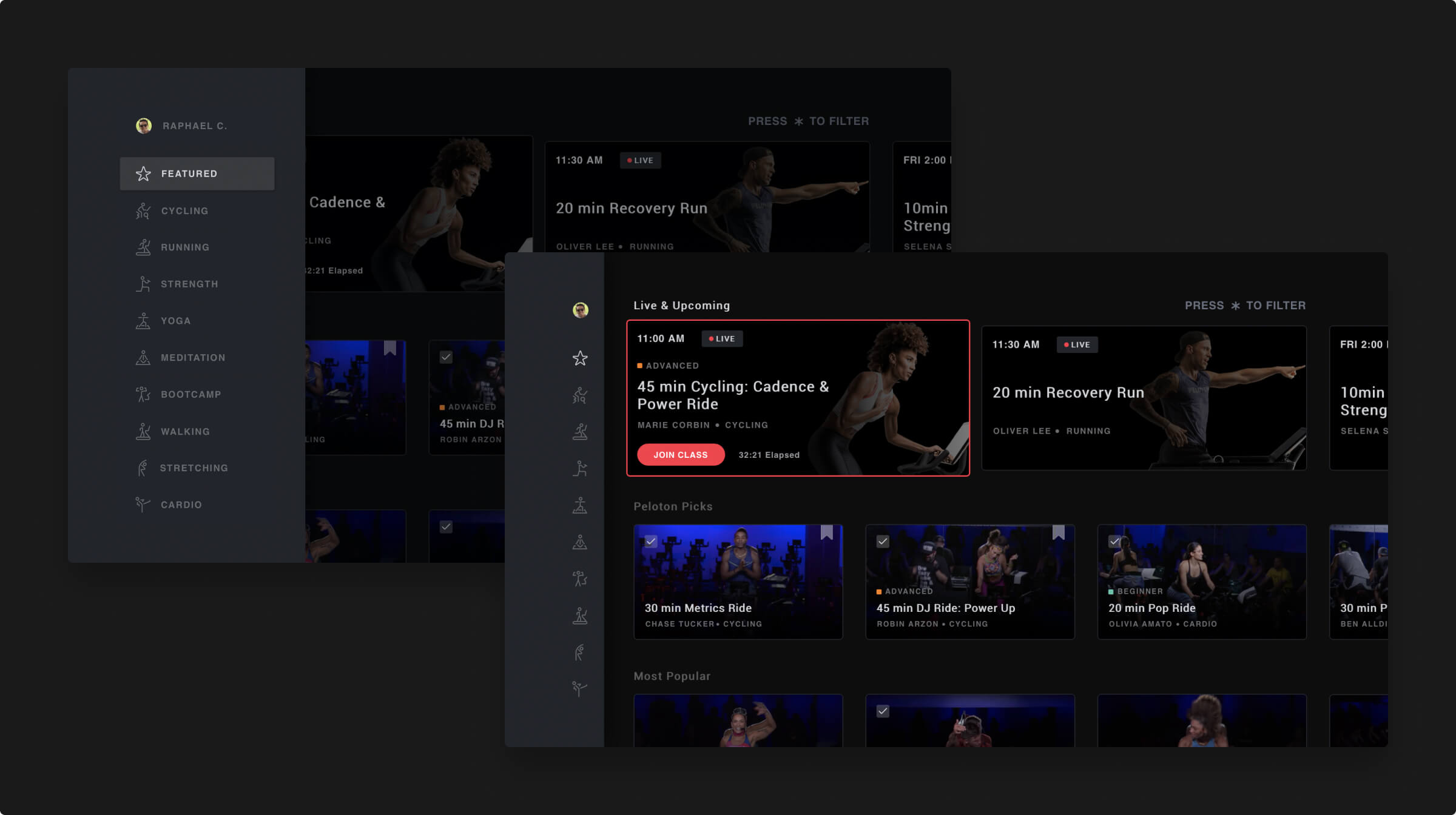Image resolution: width=1456 pixels, height=815 pixels.
Task: Select the running icon in the collapsed sidebar
Action: (x=581, y=432)
